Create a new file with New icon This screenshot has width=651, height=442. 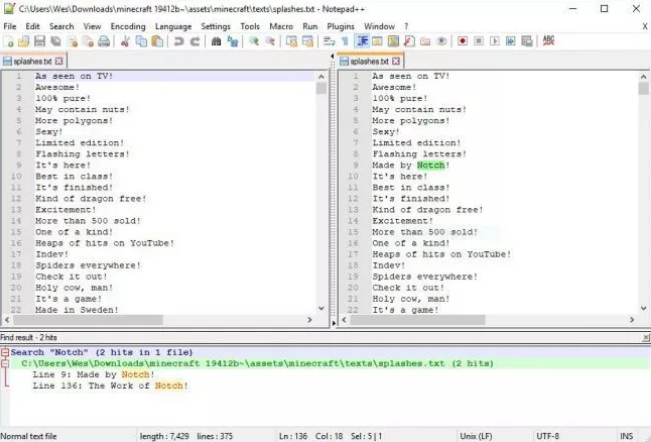tap(8, 41)
